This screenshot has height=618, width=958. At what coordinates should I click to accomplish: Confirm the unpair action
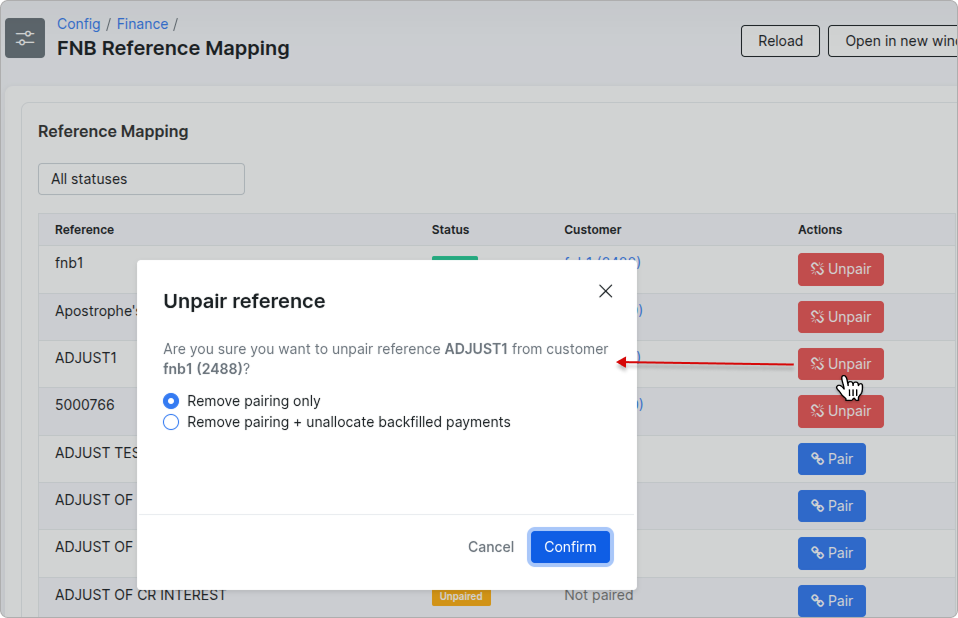point(570,547)
